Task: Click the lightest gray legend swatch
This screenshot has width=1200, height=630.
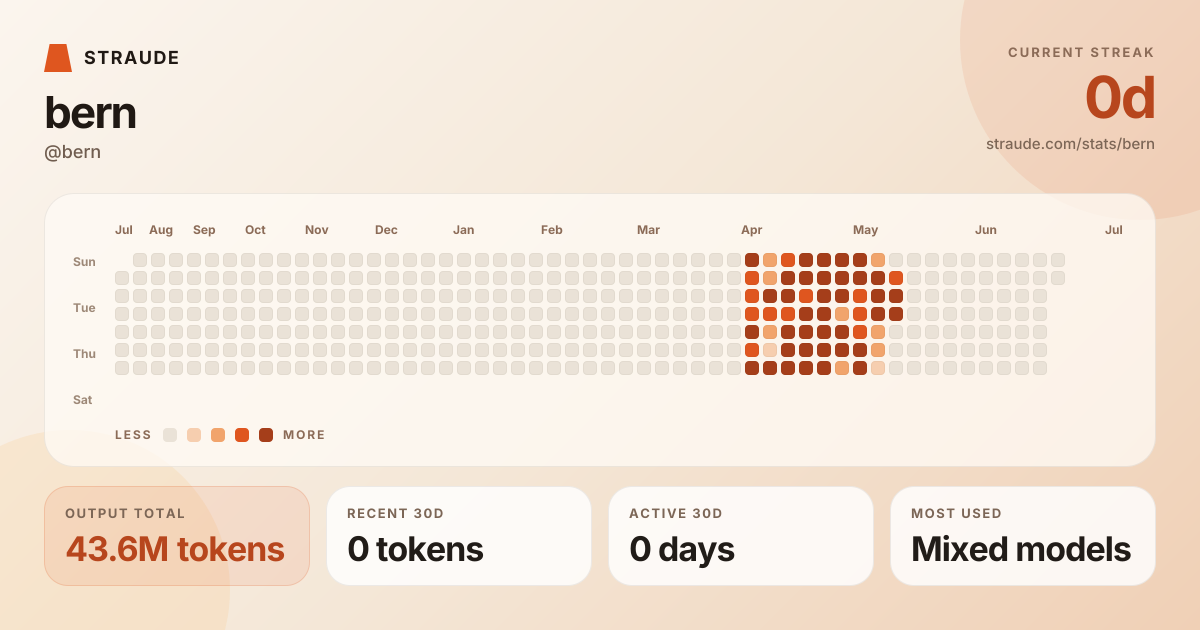Action: click(170, 435)
